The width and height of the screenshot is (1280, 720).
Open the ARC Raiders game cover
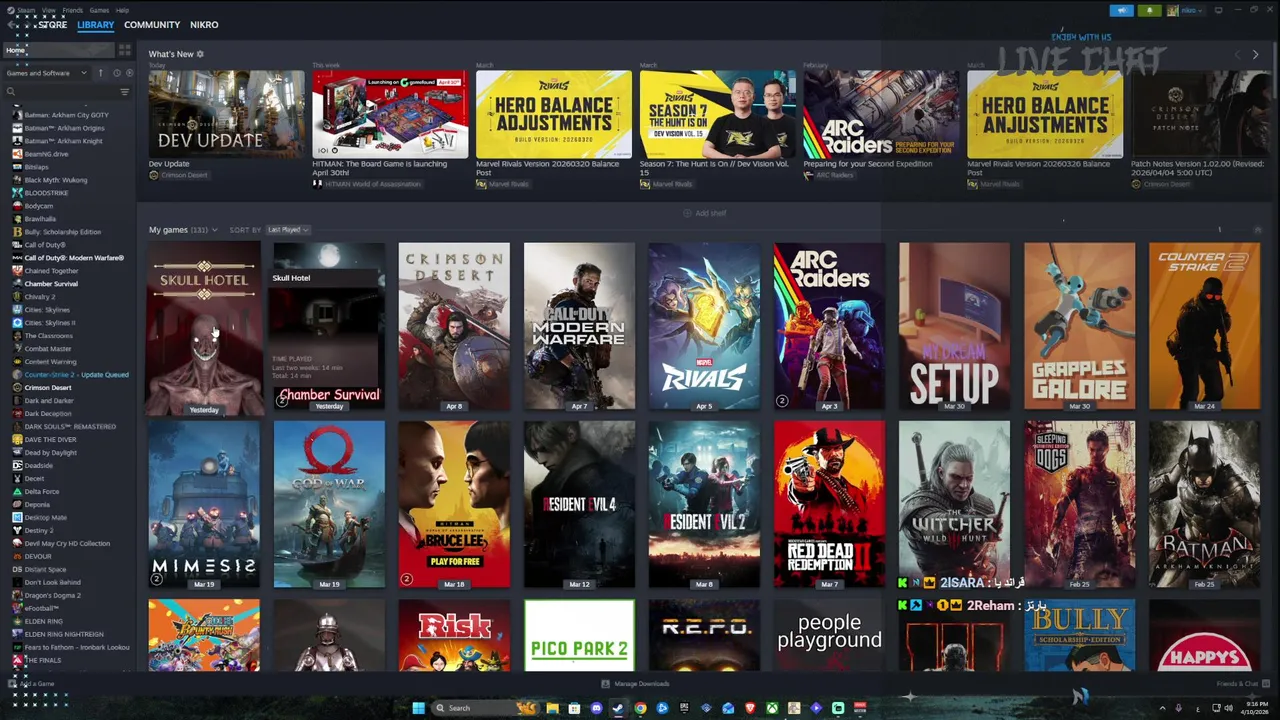tap(829, 326)
